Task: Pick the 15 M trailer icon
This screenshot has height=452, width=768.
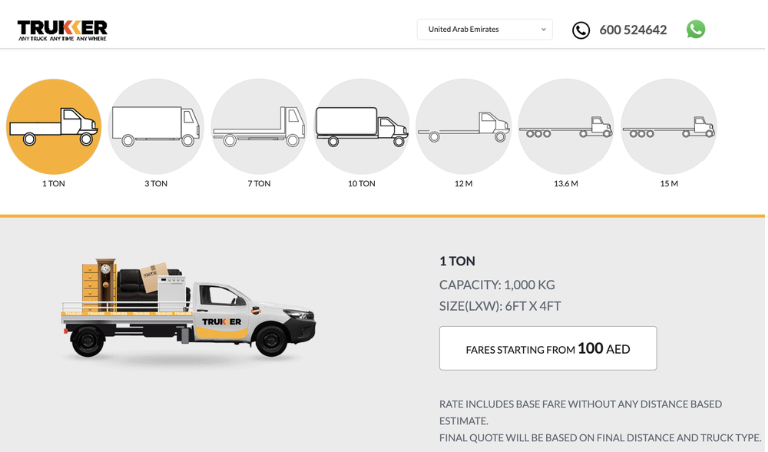Action: pyautogui.click(x=668, y=126)
